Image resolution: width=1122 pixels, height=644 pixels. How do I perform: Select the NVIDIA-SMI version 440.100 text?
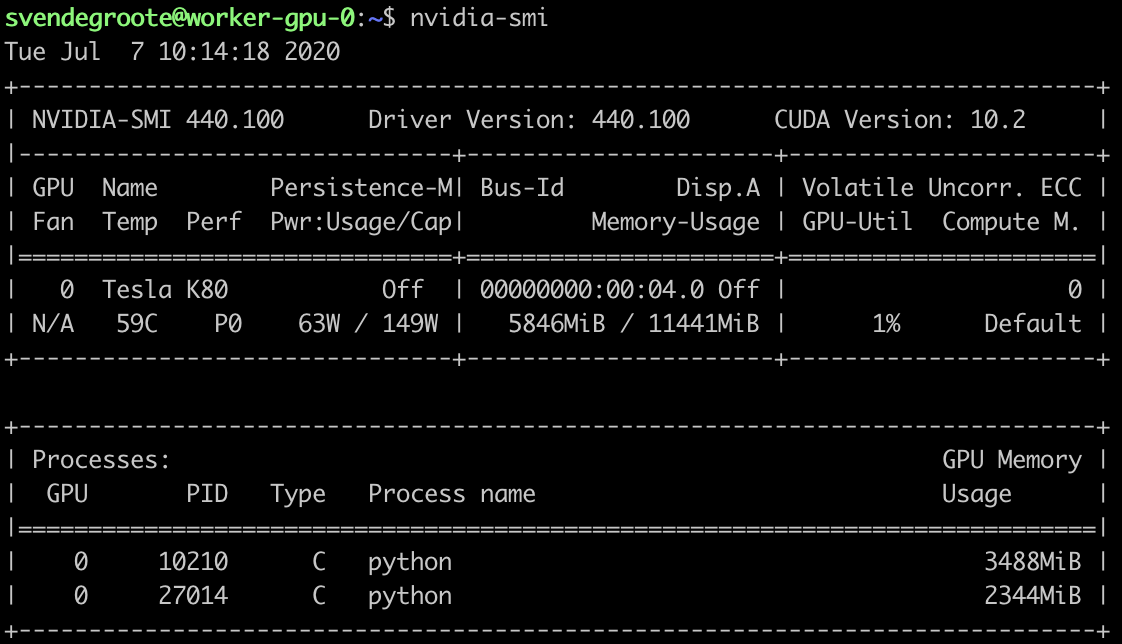coord(120,119)
